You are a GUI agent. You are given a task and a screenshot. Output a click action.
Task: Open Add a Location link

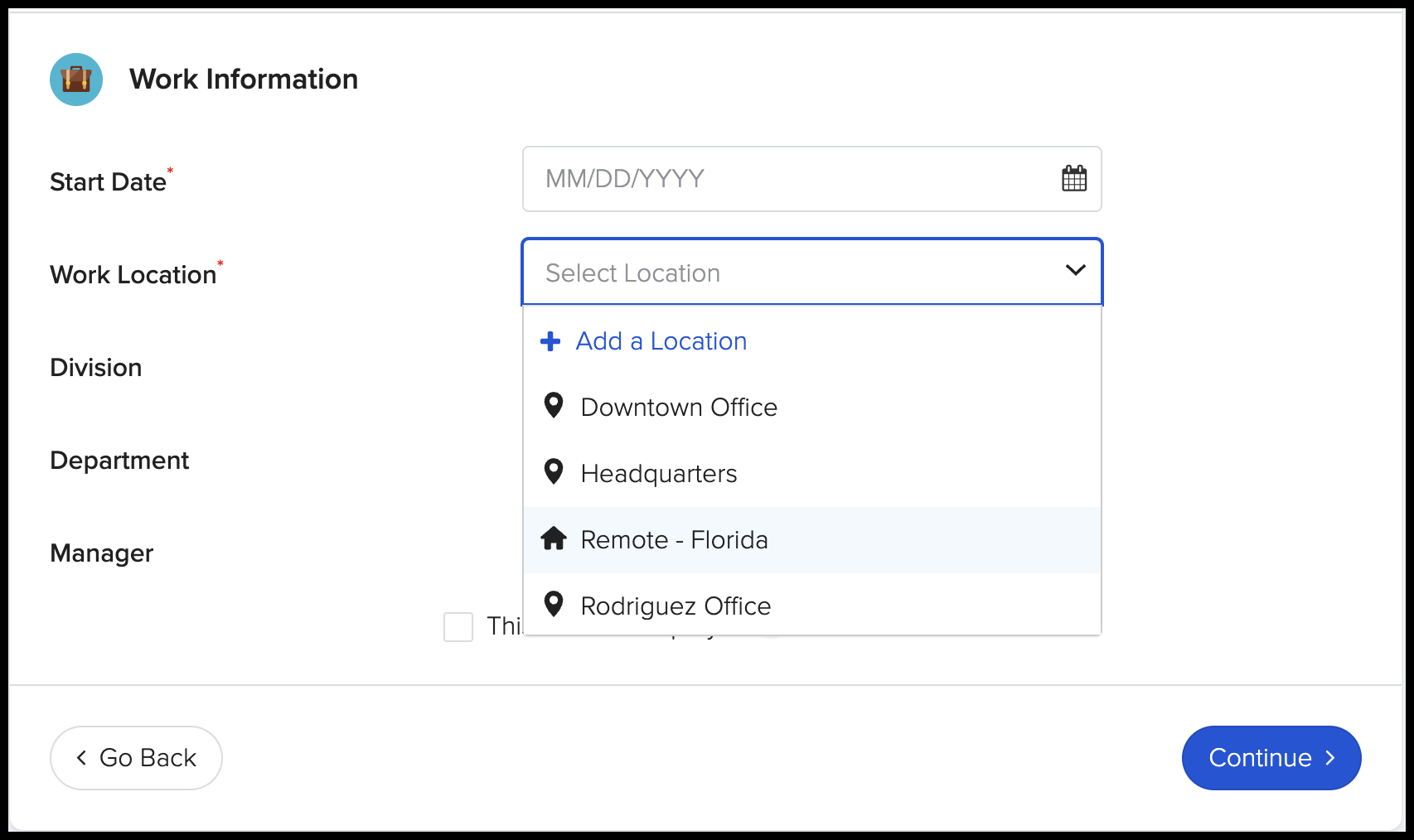[x=660, y=340]
